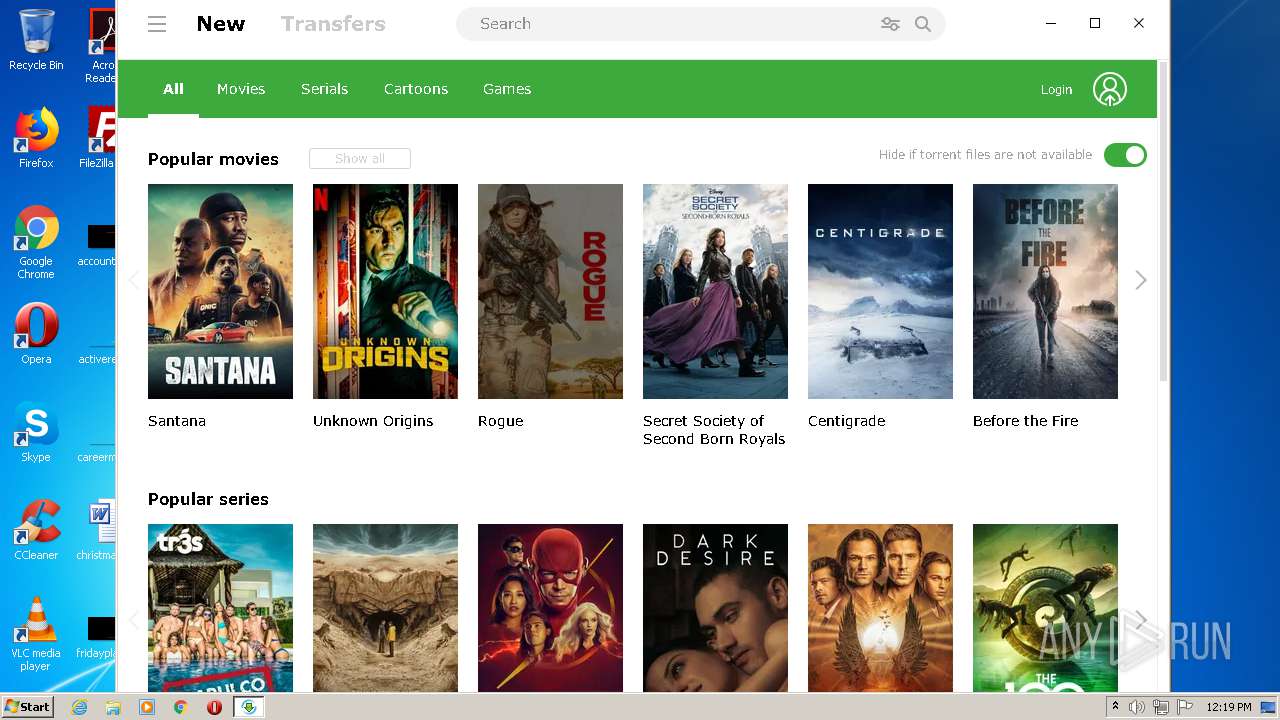Open Skype desktop shortcut
The image size is (1280, 720).
tap(36, 432)
